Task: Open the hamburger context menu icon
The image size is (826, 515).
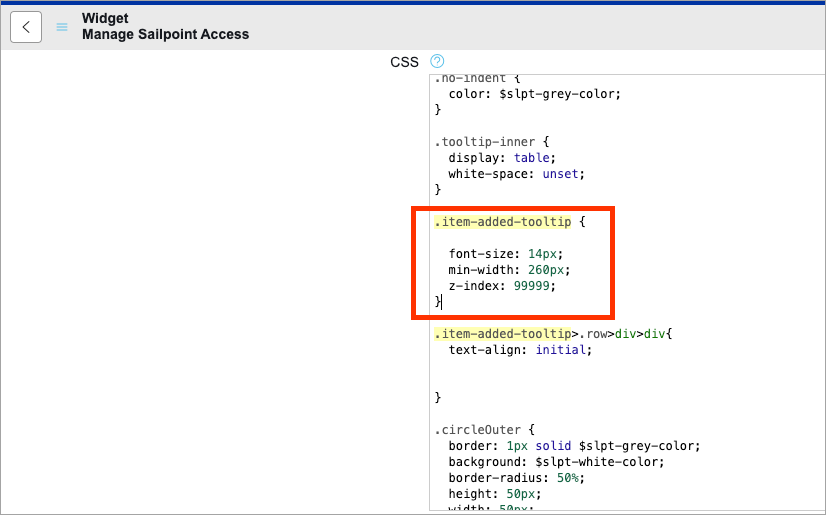Action: point(62,27)
